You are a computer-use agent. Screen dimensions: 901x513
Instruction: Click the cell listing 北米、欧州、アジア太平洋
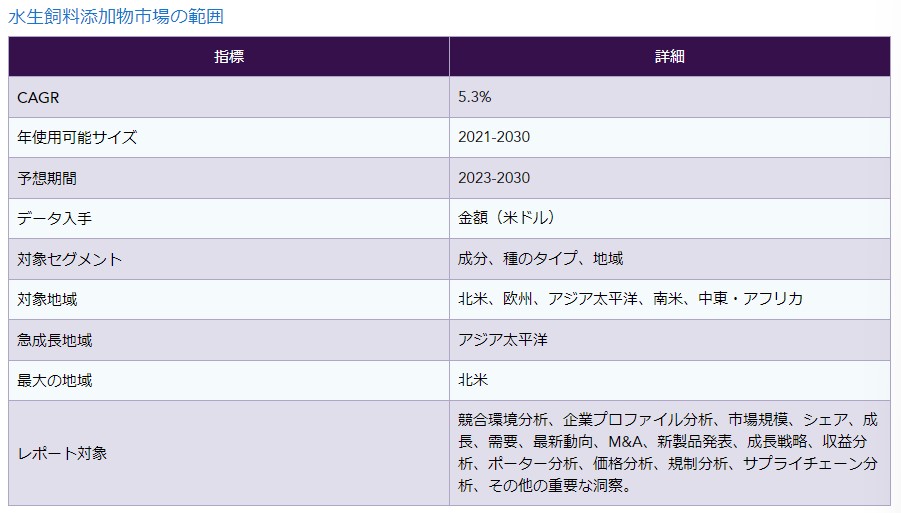670,299
